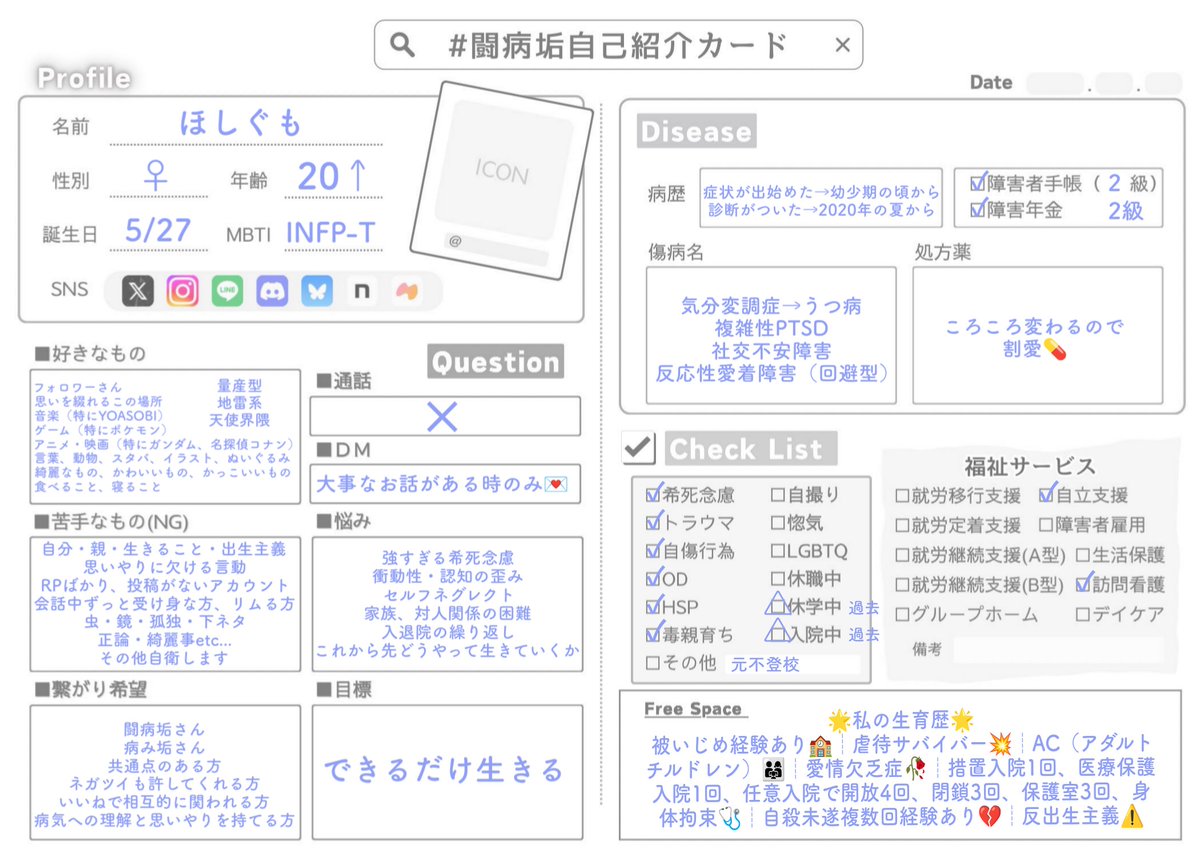This screenshot has height=857, width=1200.
Task: Toggle the 障害者手帳 checkbox
Action: coord(978,184)
